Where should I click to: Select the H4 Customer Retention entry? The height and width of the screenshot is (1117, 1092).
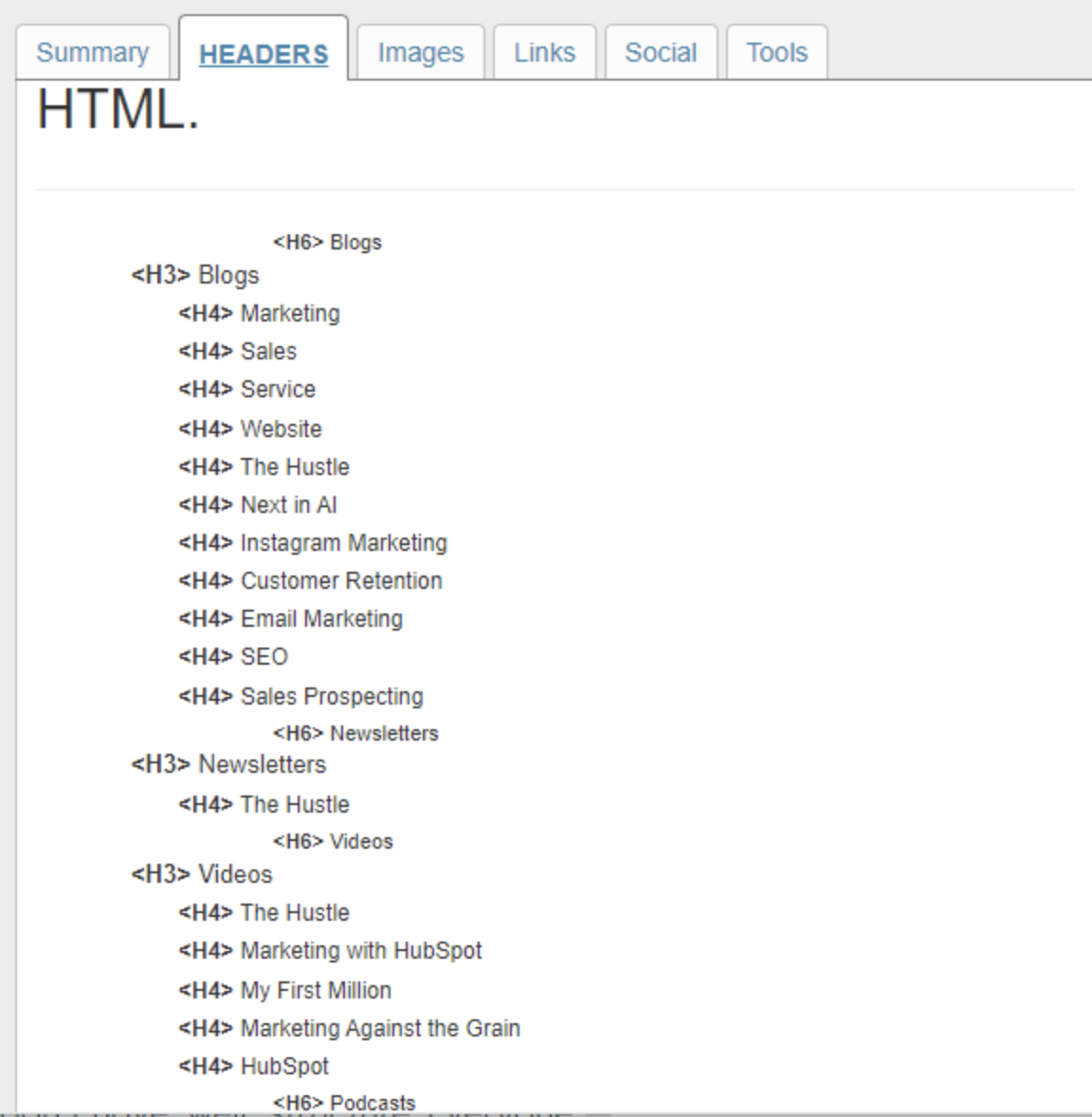[x=309, y=580]
